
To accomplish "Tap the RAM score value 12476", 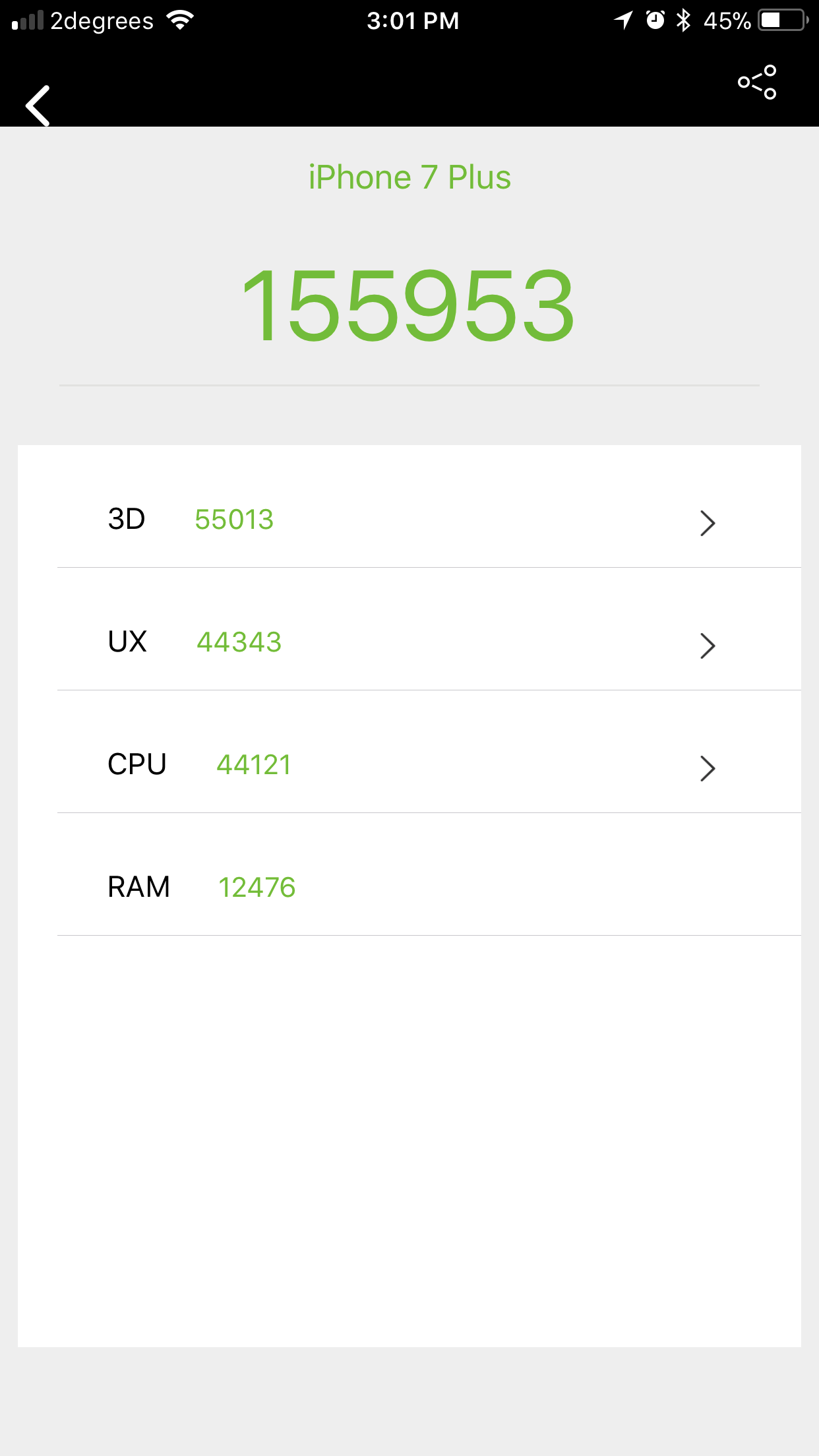I will 257,888.
